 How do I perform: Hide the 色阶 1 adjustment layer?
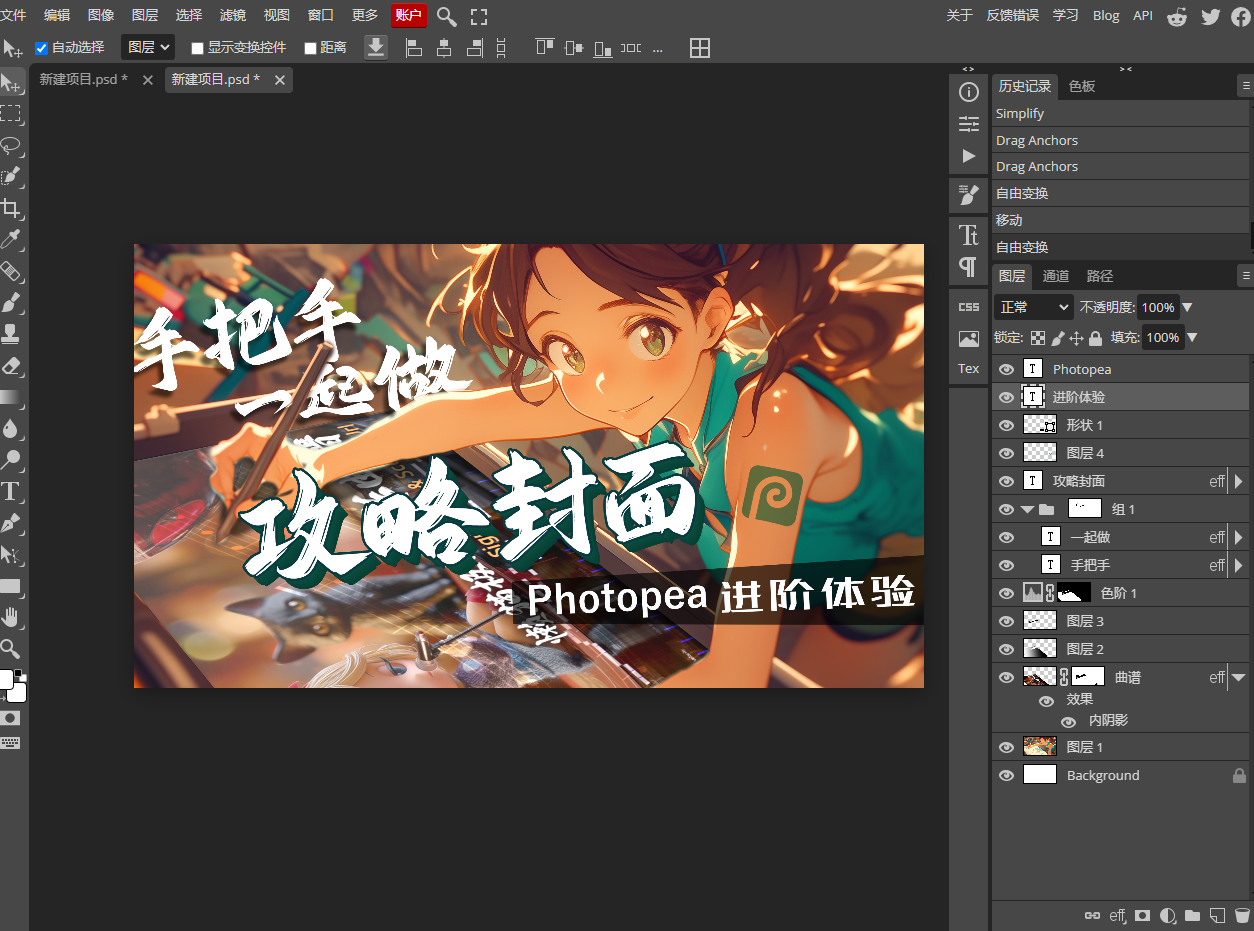click(x=1006, y=593)
